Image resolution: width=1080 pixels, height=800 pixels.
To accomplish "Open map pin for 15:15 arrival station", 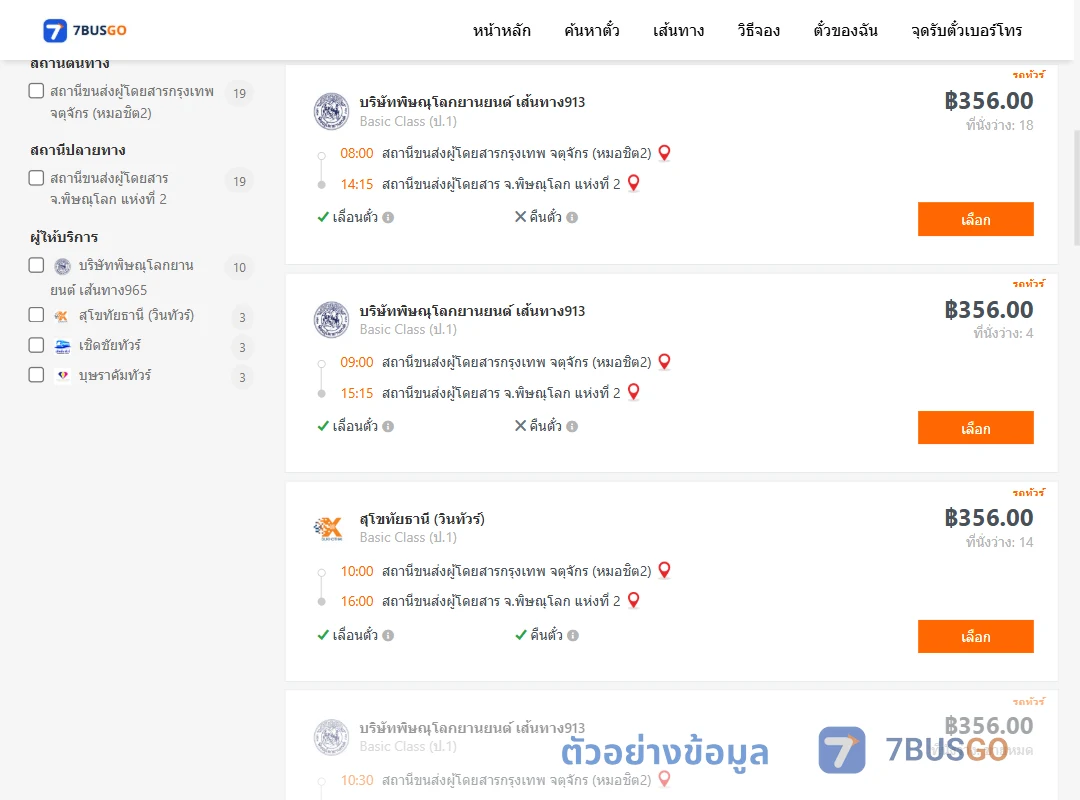I will 634,392.
